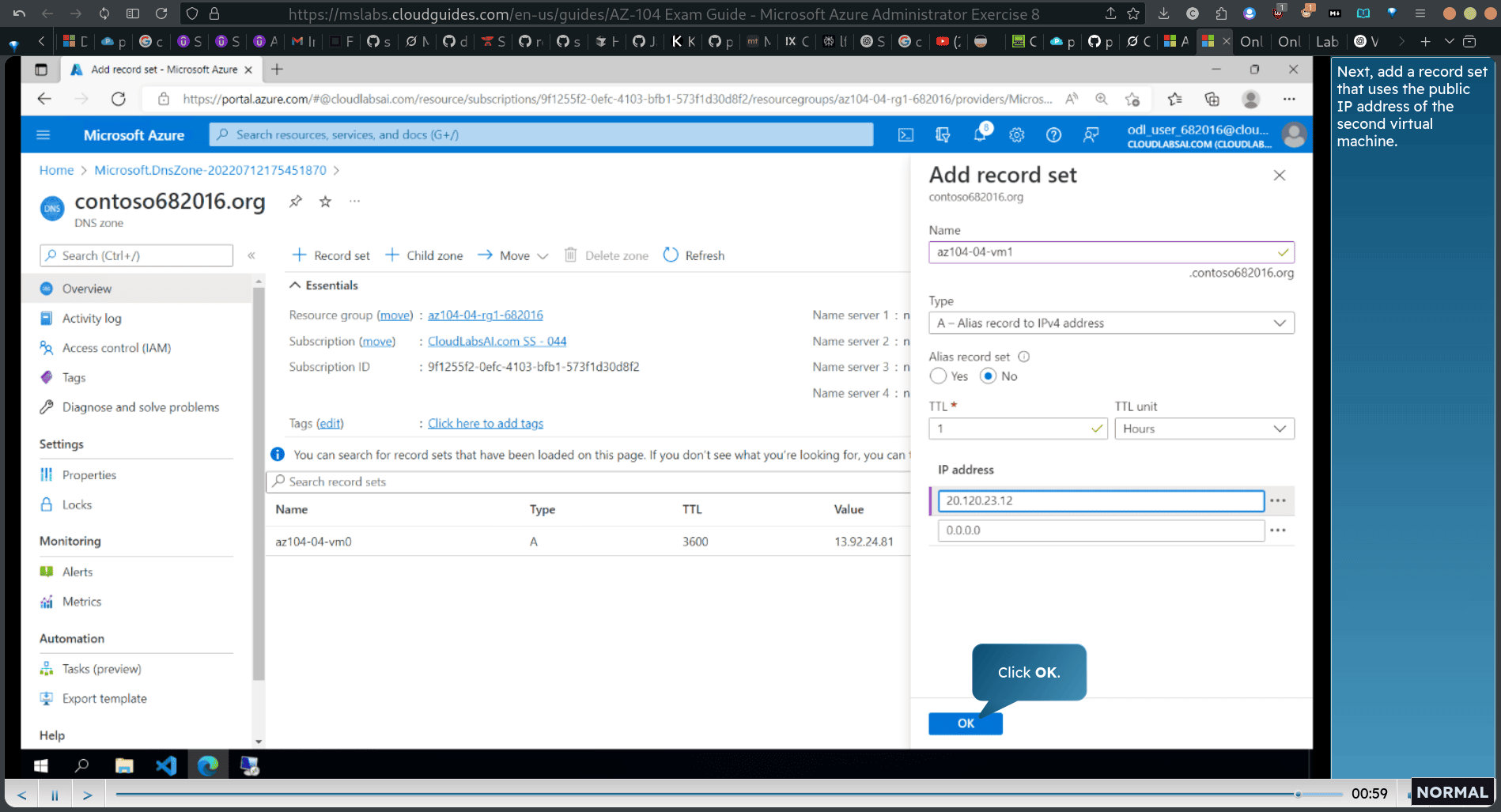Screen dimensions: 1501x812
Task: Click the breadcrumb chevron after deployment name
Action: [337, 170]
